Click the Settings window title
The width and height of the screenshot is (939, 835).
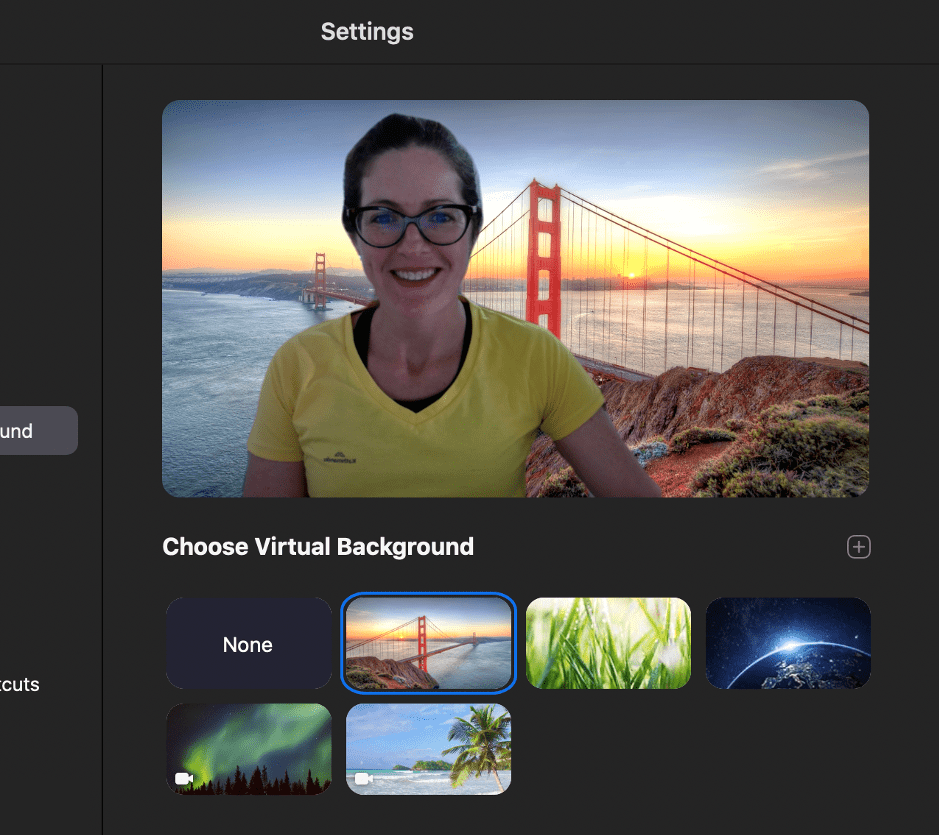(367, 32)
